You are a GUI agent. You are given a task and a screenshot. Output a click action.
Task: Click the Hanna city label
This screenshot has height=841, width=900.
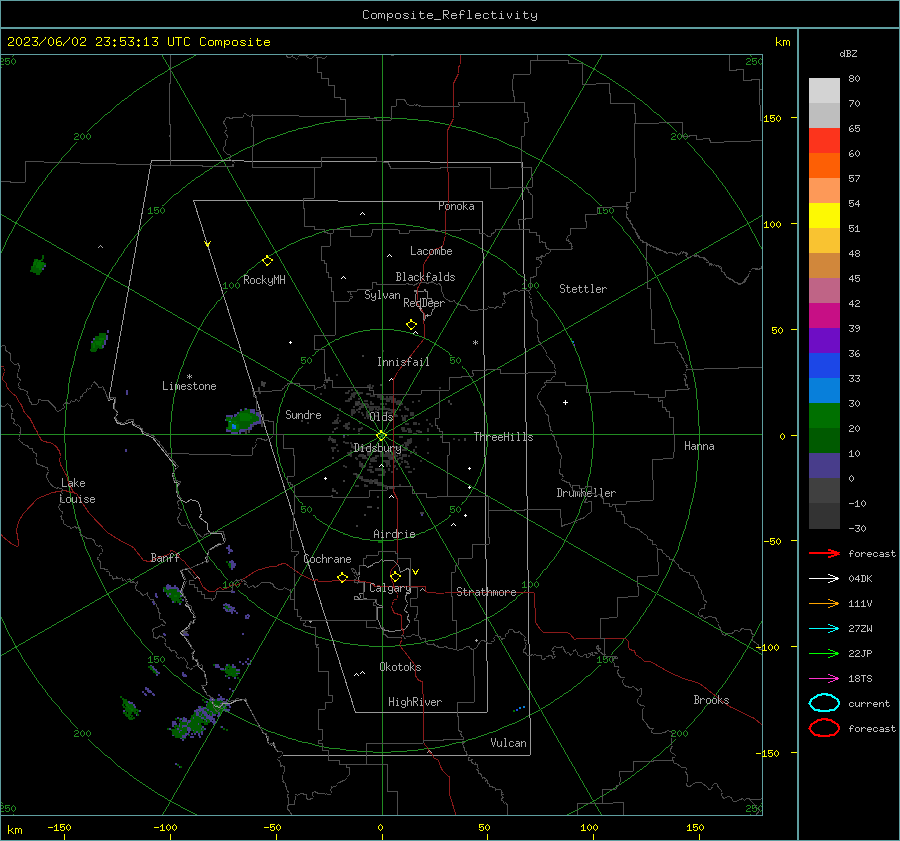click(699, 446)
